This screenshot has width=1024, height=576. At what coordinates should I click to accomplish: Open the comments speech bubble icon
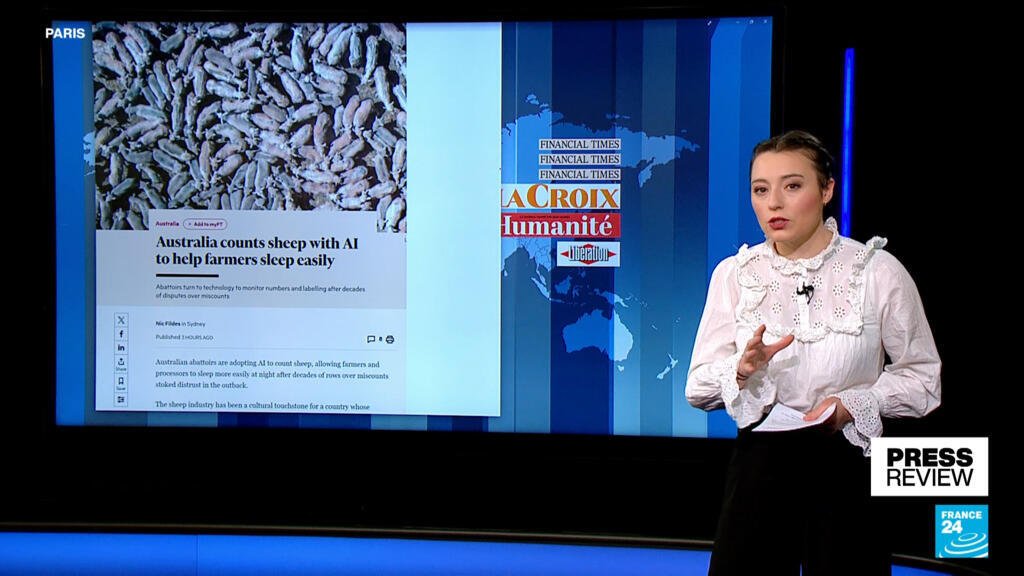pyautogui.click(x=371, y=339)
